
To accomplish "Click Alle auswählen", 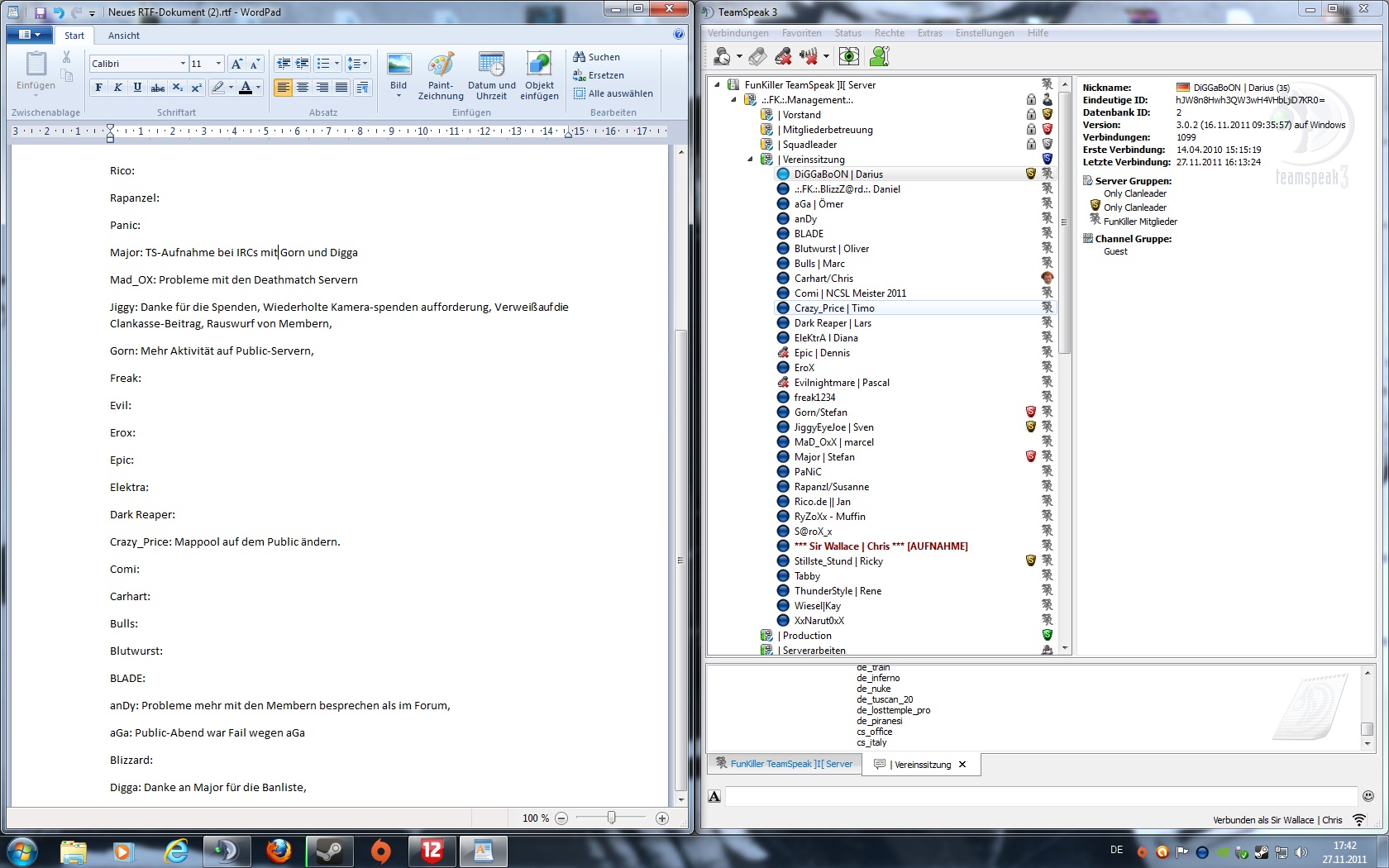I will pos(613,93).
